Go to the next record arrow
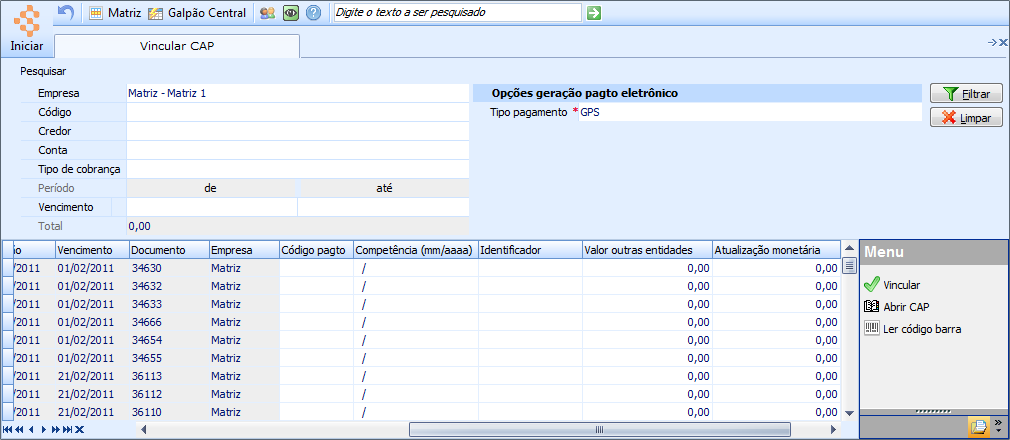This screenshot has width=1010, height=440. (x=43, y=430)
